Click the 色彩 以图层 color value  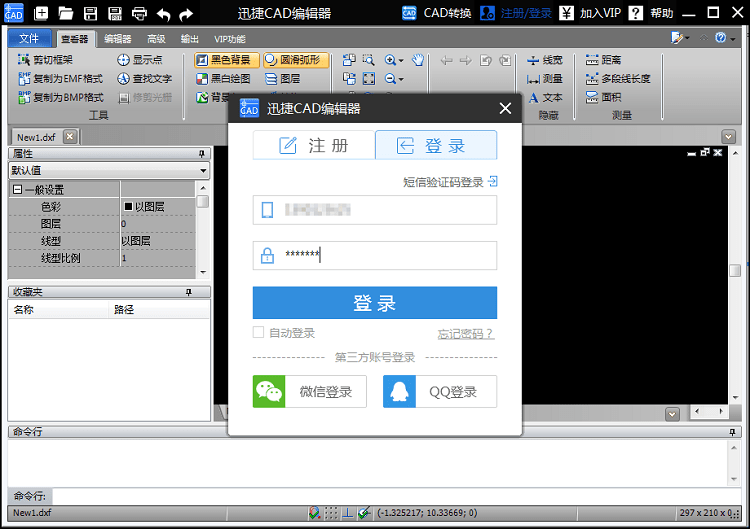pyautogui.click(x=158, y=207)
